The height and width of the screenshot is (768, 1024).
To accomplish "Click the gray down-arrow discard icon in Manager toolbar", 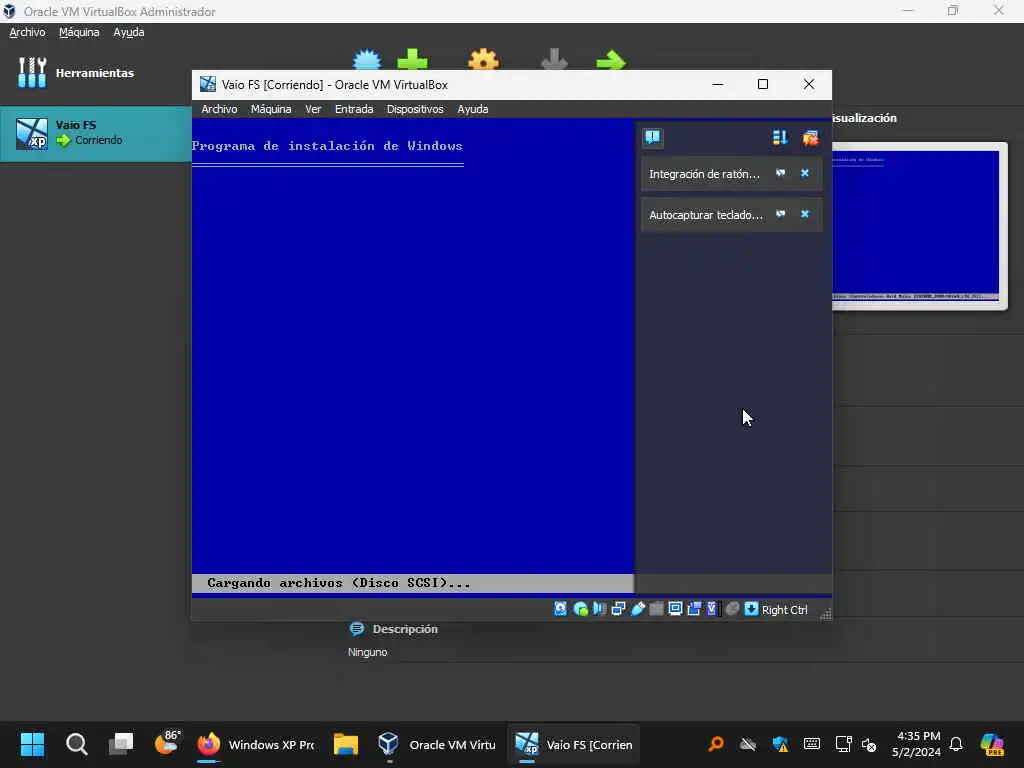I will tap(554, 60).
